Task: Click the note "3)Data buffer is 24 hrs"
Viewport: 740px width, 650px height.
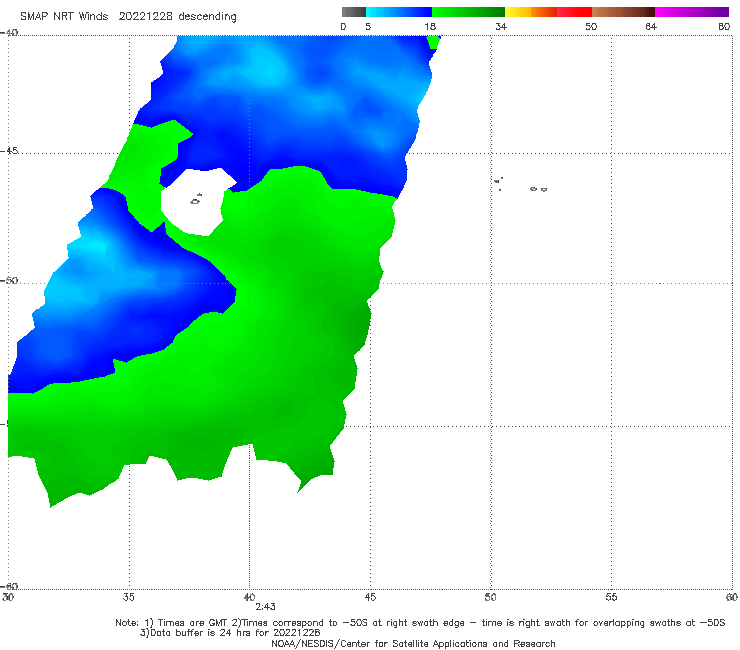Action: coord(230,633)
